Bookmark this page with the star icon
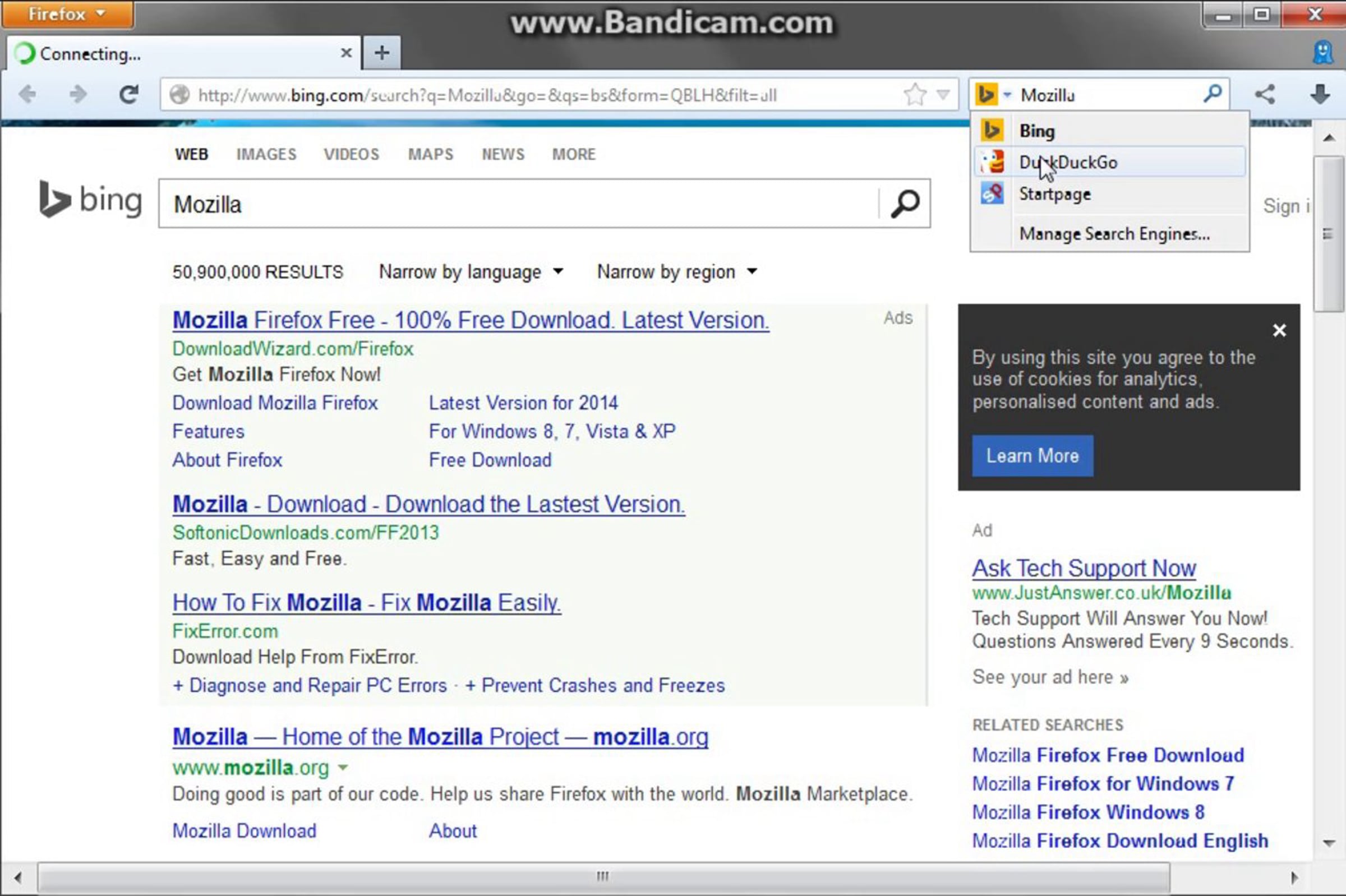 (x=915, y=94)
